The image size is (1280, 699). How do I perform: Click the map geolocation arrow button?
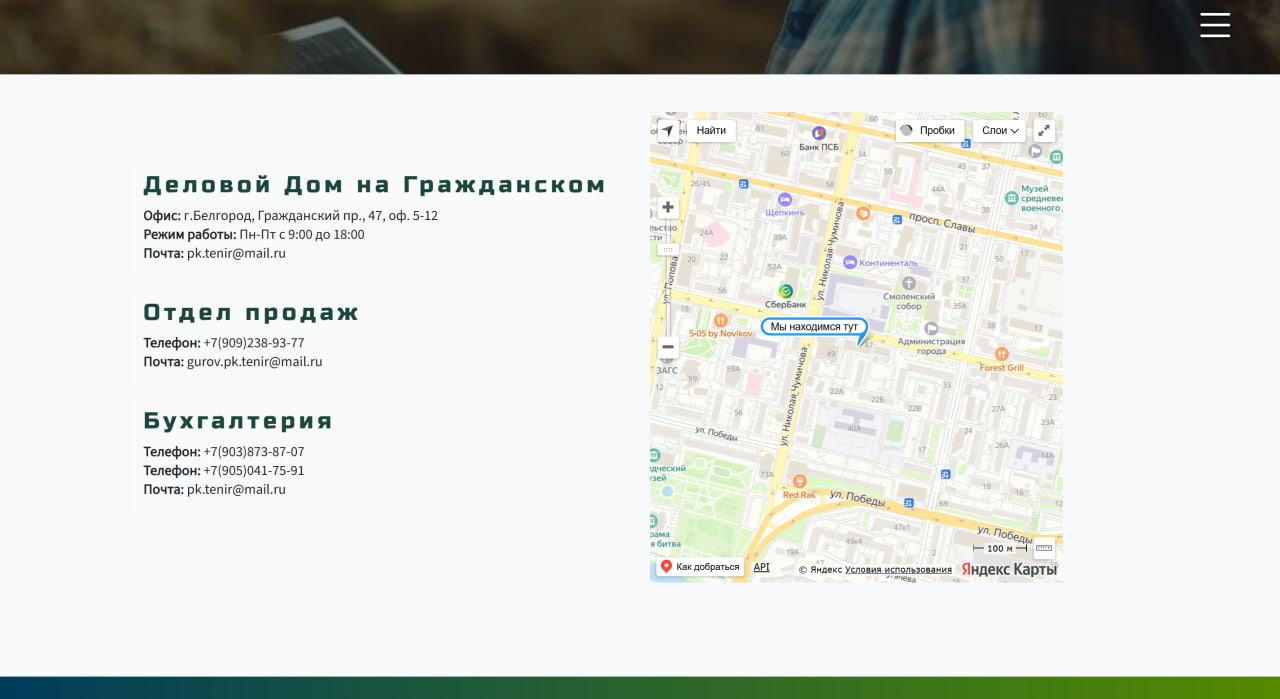coord(668,131)
